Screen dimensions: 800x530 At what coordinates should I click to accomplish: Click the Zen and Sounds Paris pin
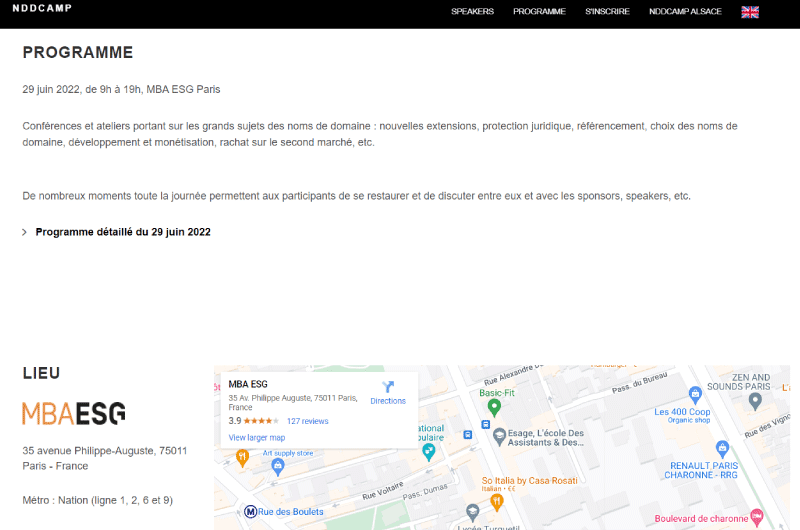coord(755,402)
